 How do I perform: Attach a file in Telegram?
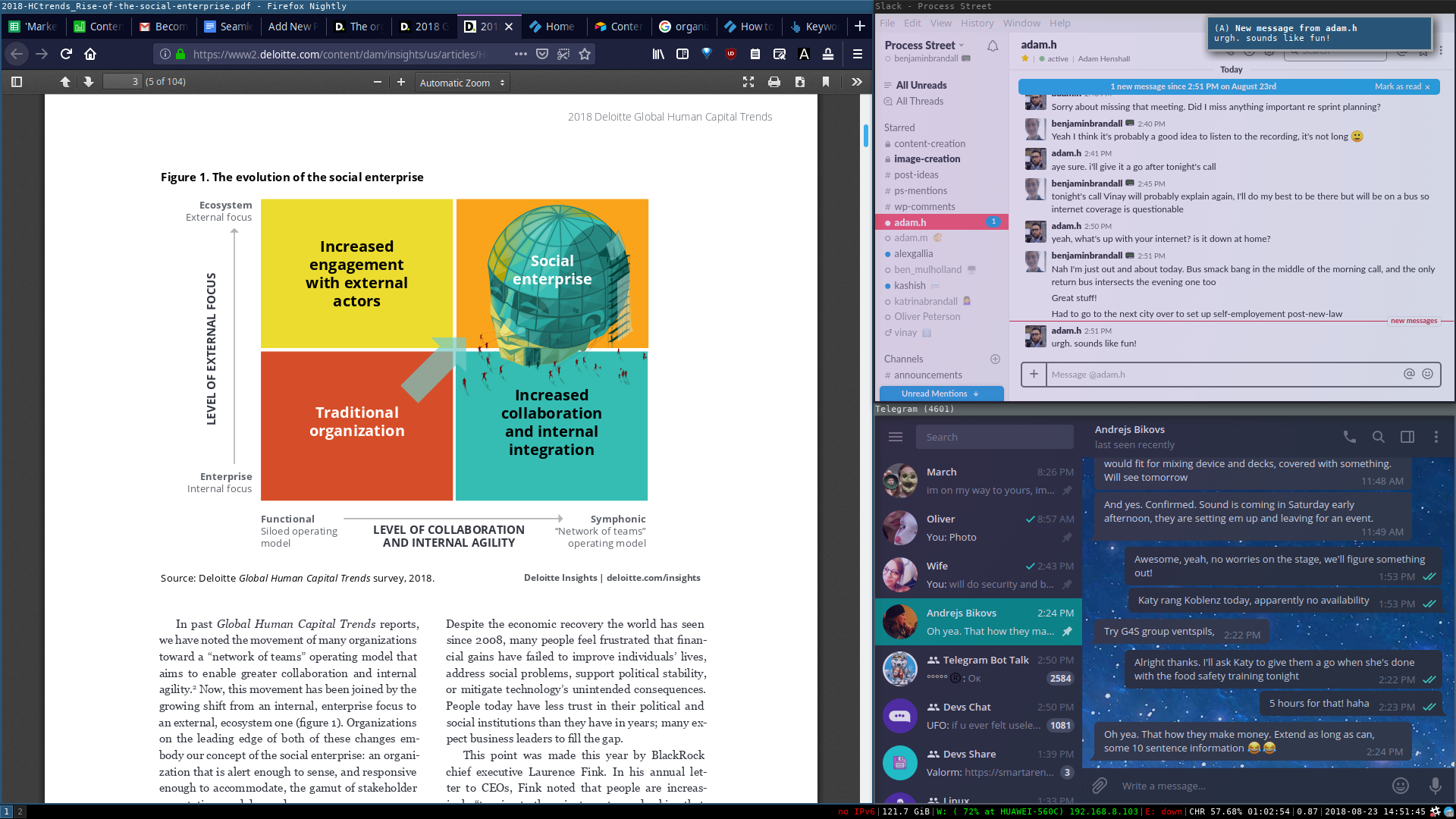[1099, 786]
